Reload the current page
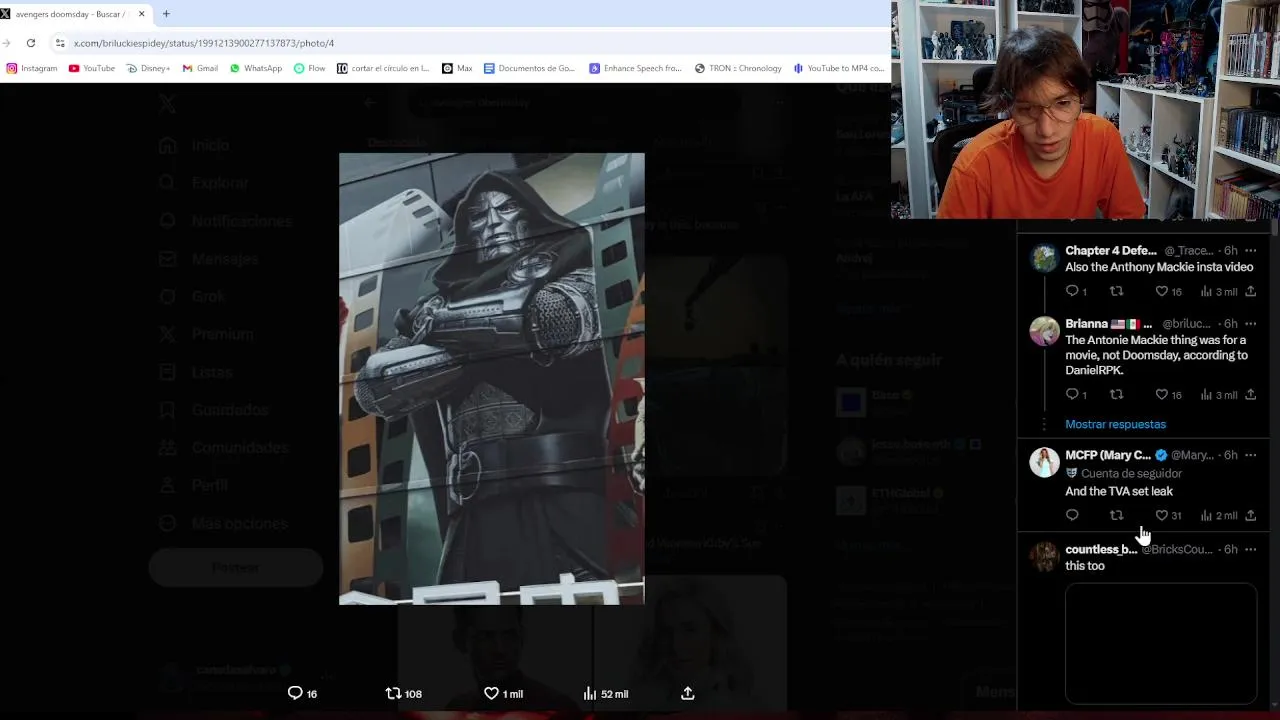Viewport: 1280px width, 720px height. [x=31, y=43]
